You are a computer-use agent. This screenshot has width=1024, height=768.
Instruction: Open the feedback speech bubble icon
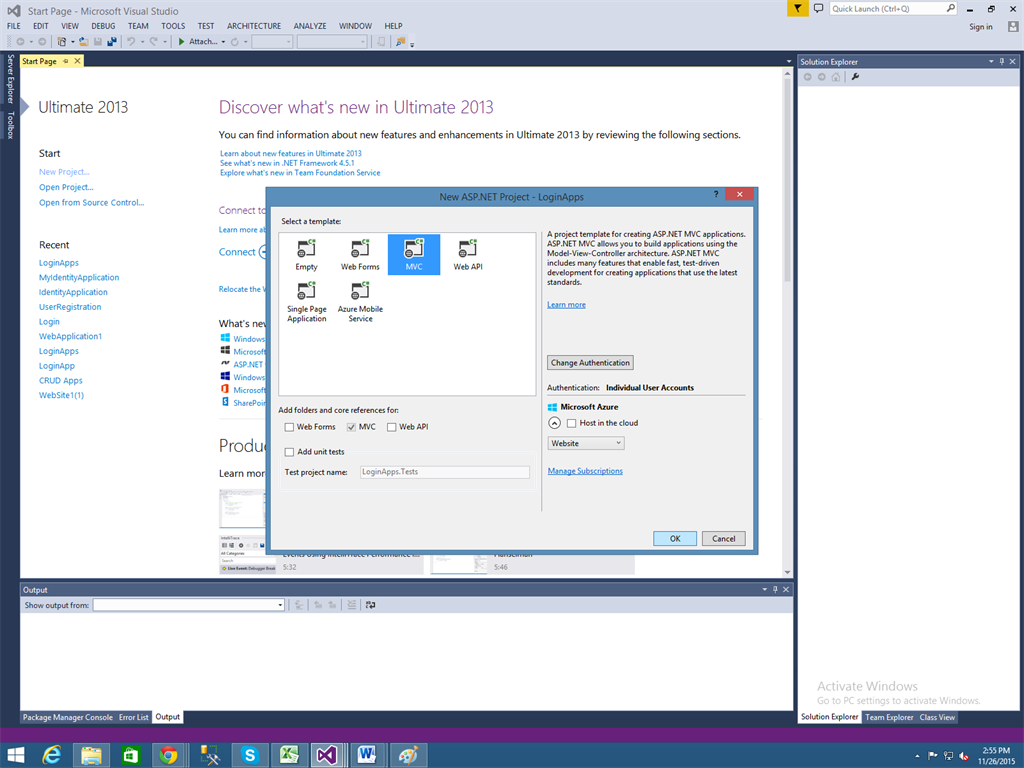[x=818, y=8]
